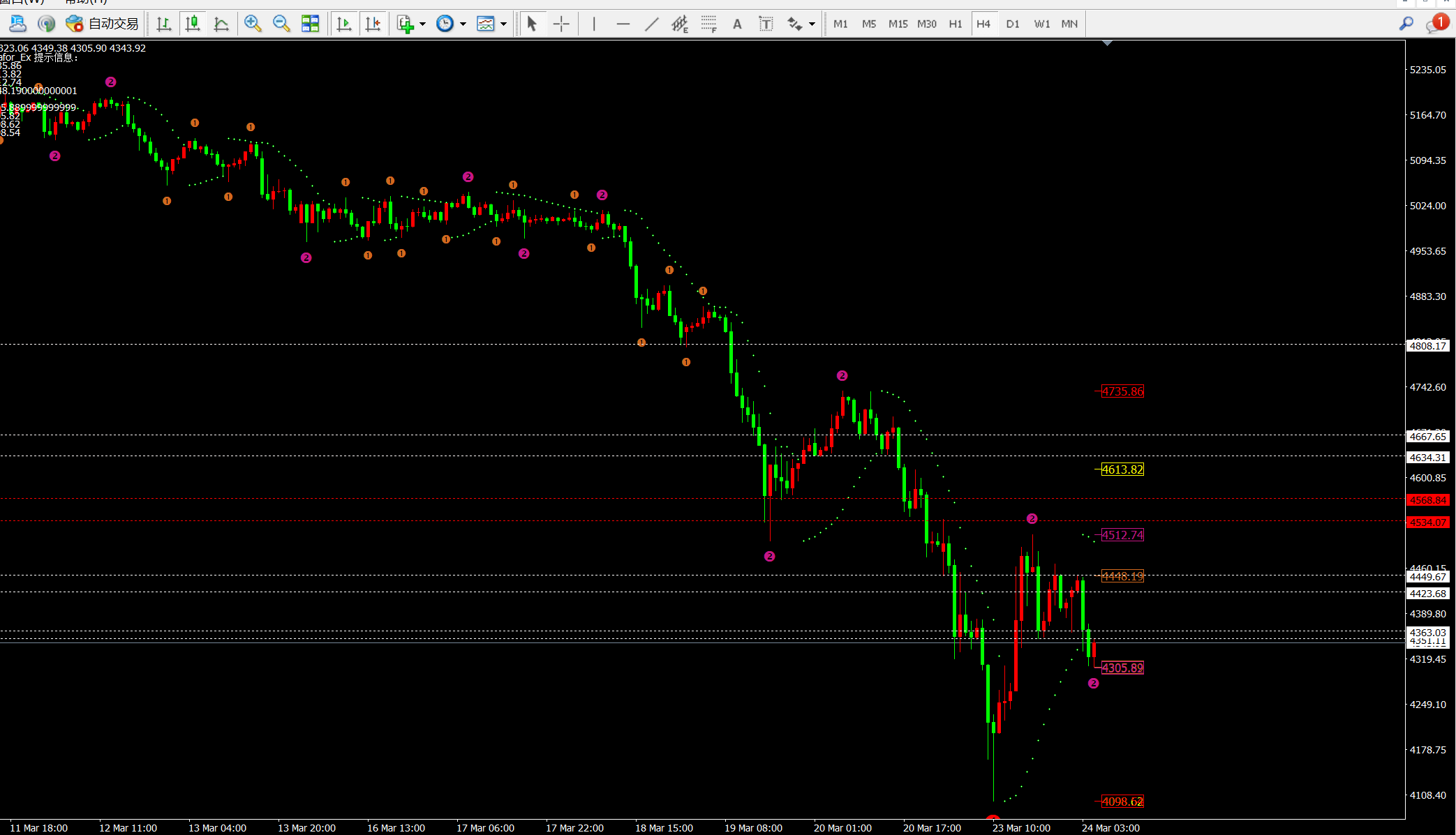
Task: Expand the periodicity clock dropdown arrow
Action: 463,24
